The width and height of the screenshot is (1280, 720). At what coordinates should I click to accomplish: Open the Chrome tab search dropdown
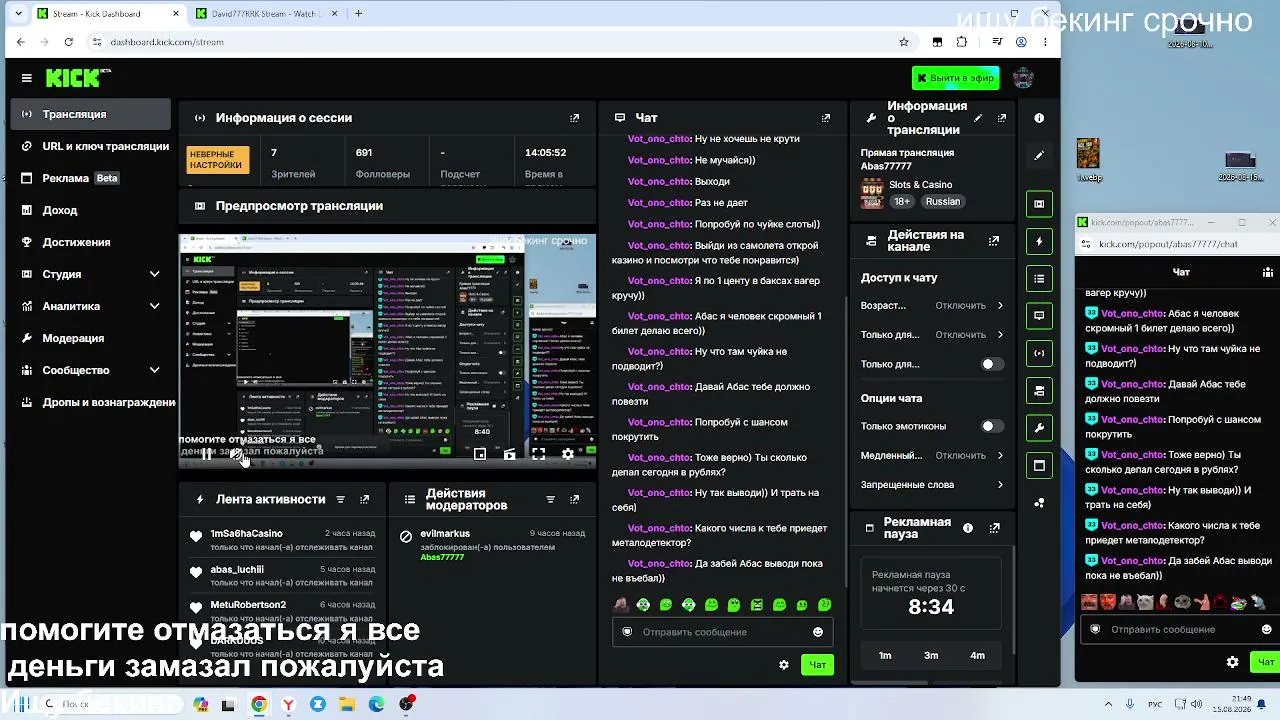[19, 14]
